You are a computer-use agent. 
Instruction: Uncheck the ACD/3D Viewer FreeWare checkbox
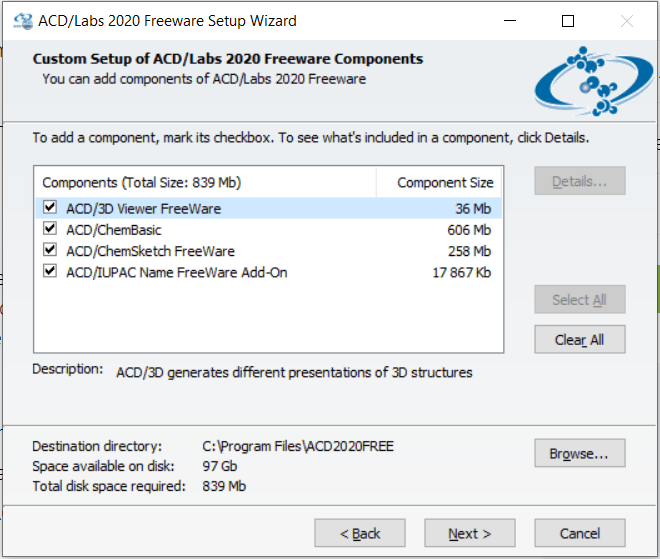pos(51,209)
